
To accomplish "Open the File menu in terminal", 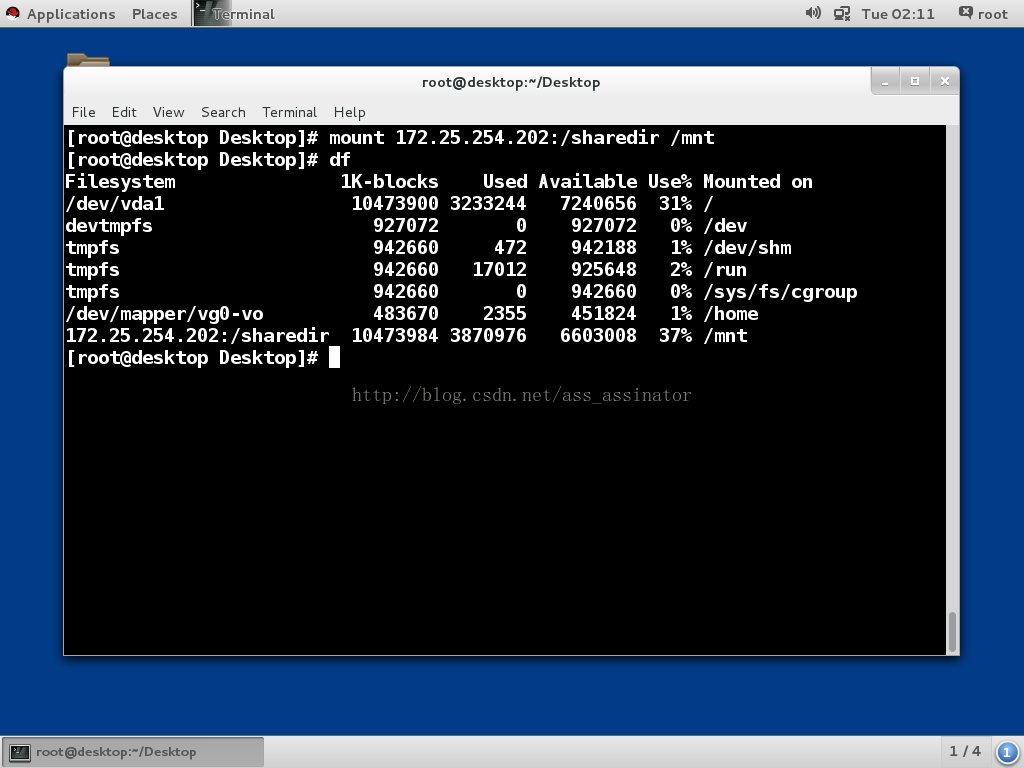I will click(84, 112).
